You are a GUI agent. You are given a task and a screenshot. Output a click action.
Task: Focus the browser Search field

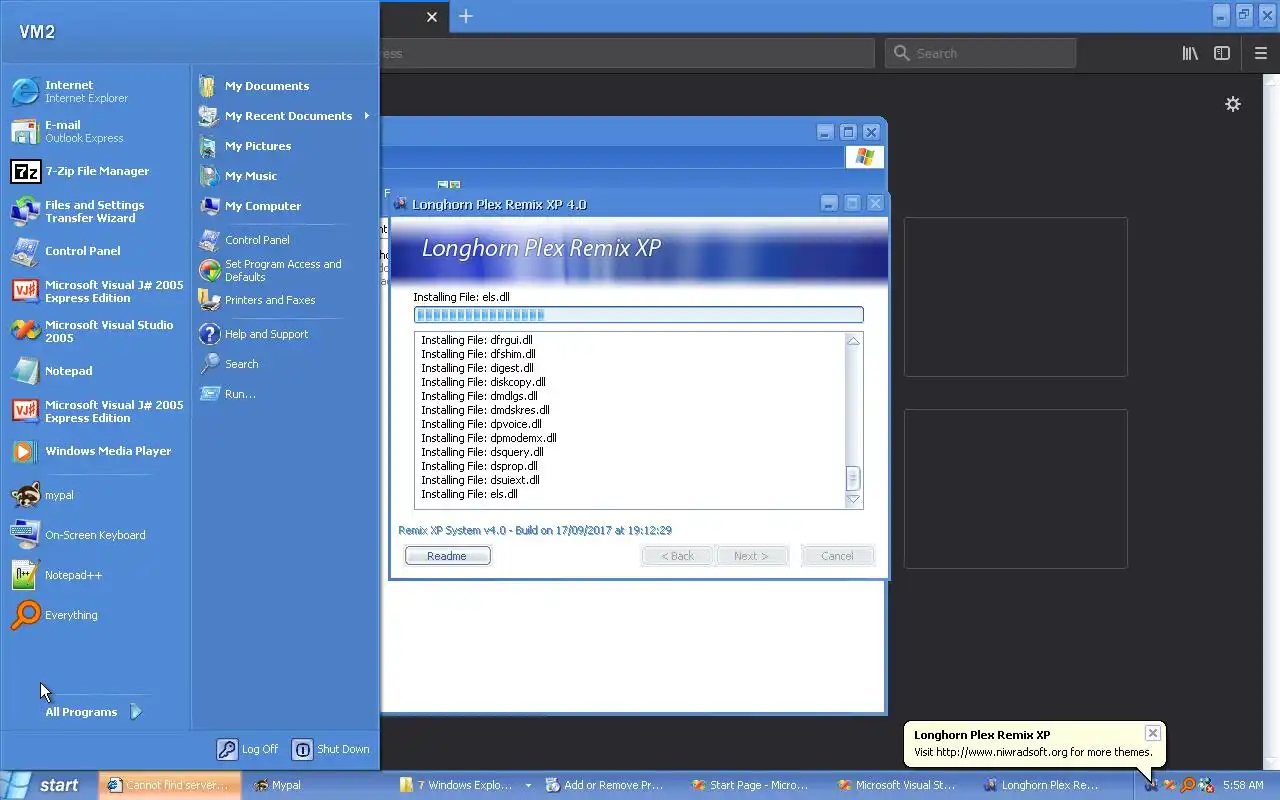(x=980, y=53)
